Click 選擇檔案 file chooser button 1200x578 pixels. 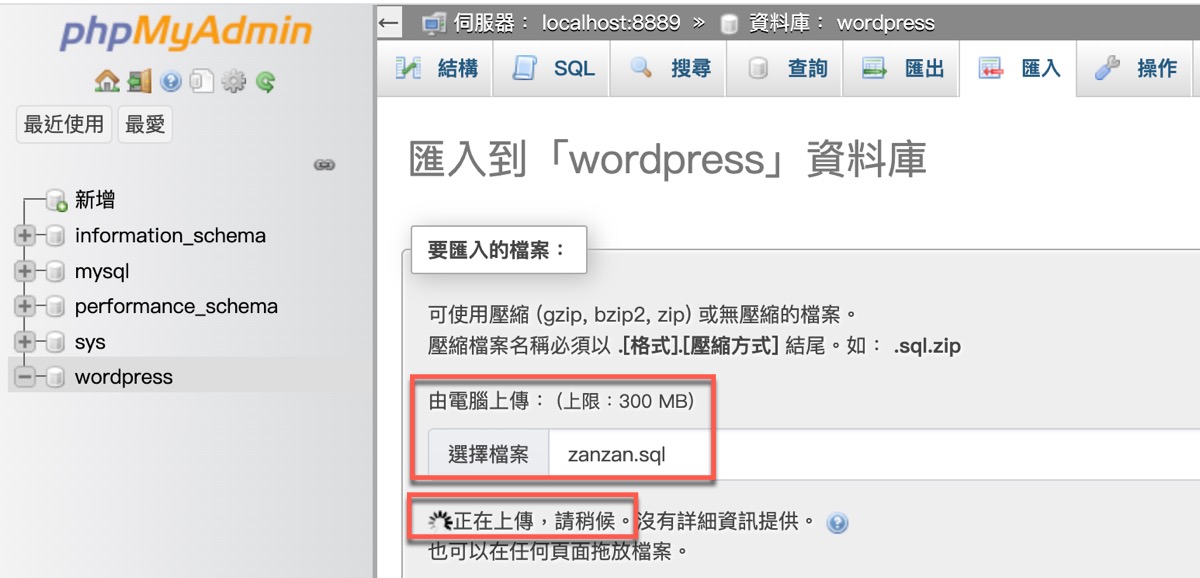(x=489, y=455)
